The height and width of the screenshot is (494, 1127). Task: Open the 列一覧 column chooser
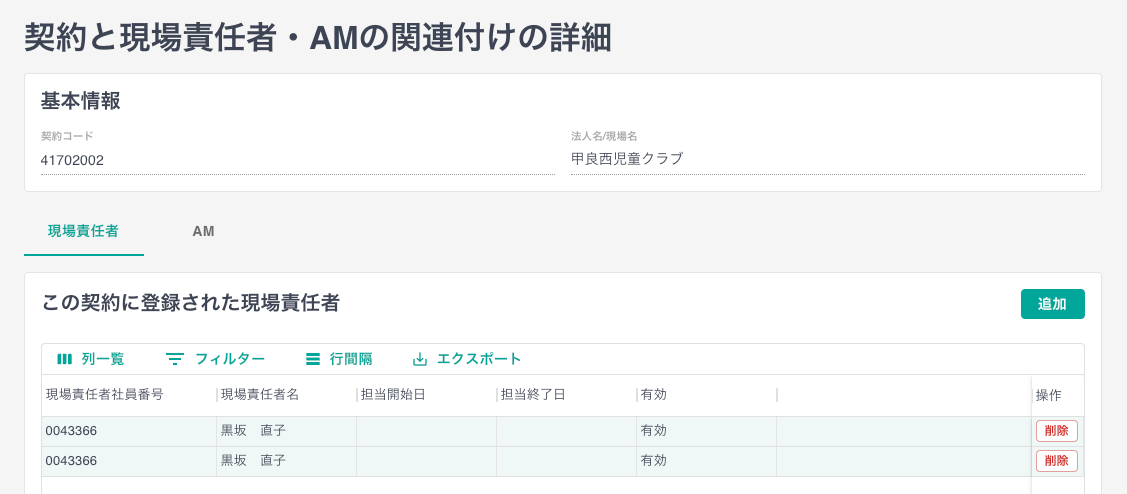pyautogui.click(x=102, y=359)
